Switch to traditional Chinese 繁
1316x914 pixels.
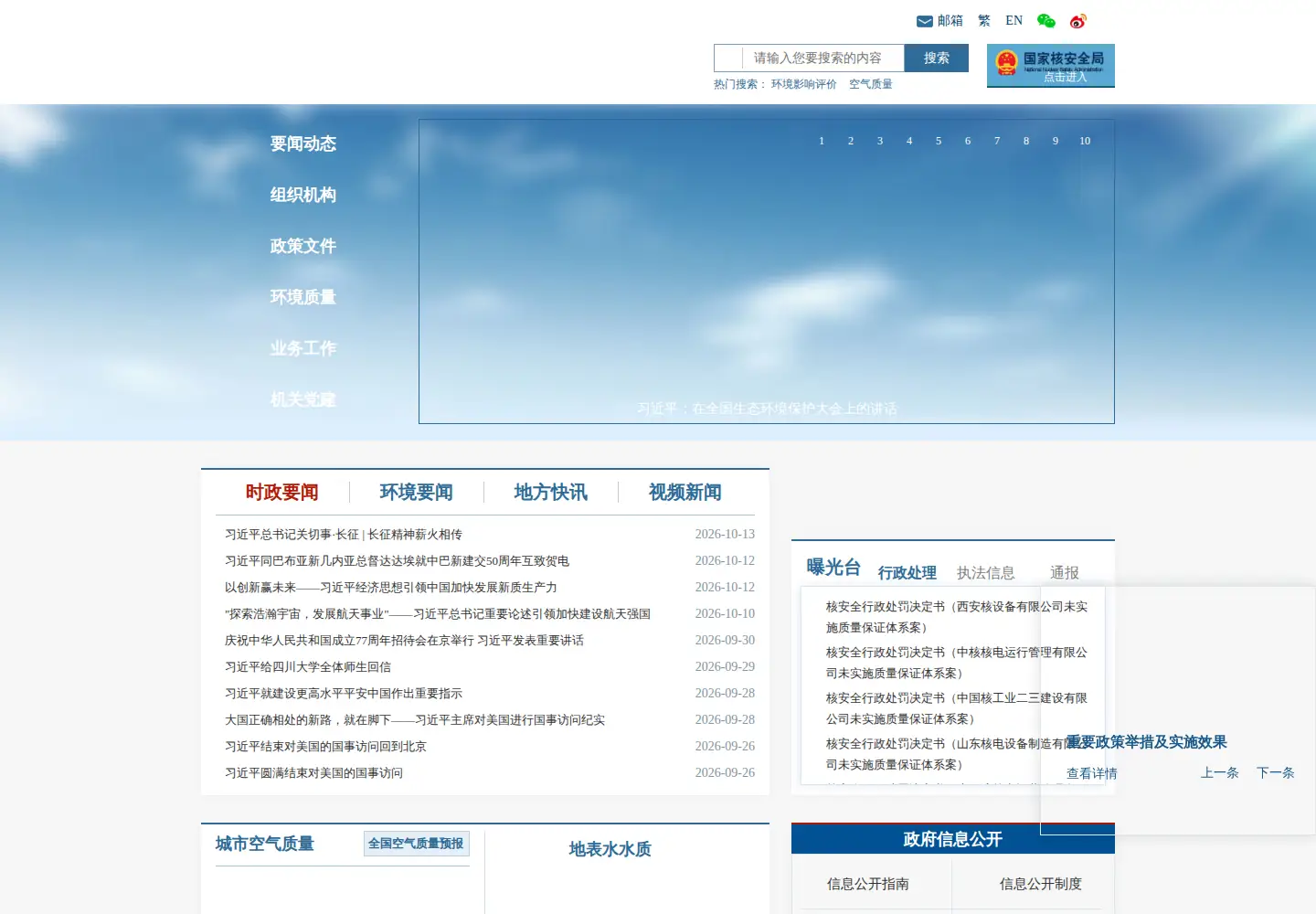coord(984,21)
